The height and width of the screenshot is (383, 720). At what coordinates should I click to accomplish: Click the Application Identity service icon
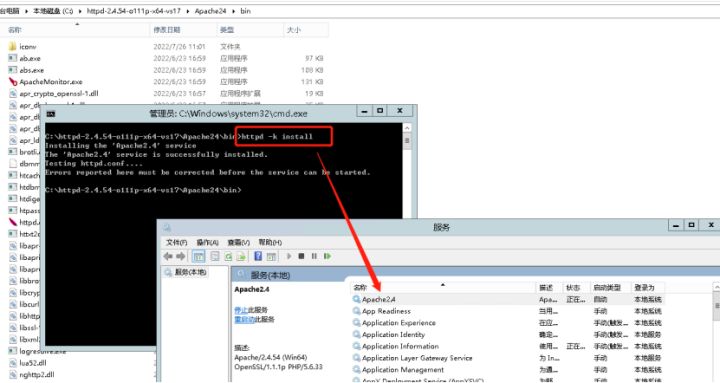click(356, 334)
